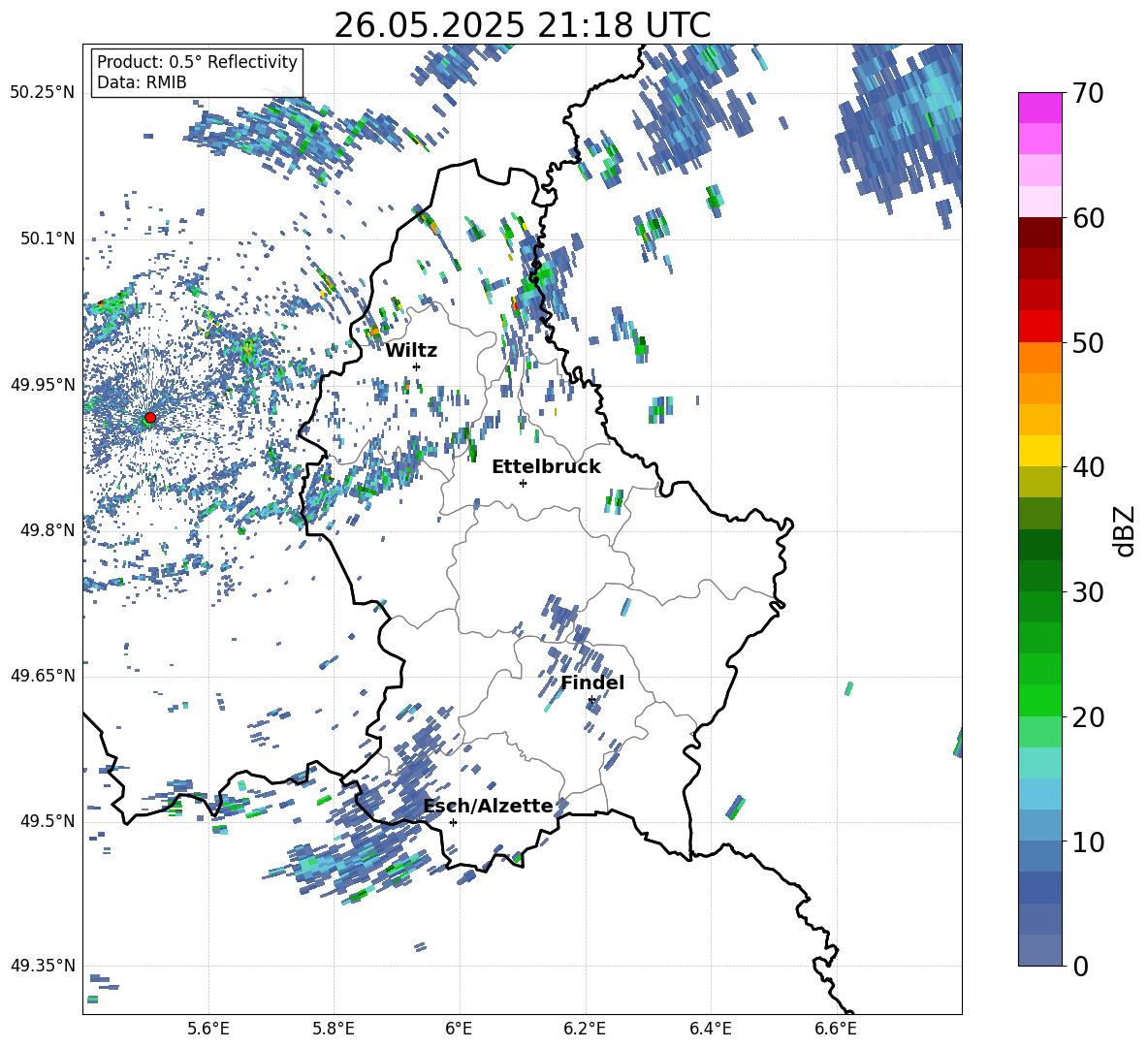The height and width of the screenshot is (1048, 1148).
Task: Click the bright red colorbar segment near 50
Action: coord(1039,327)
